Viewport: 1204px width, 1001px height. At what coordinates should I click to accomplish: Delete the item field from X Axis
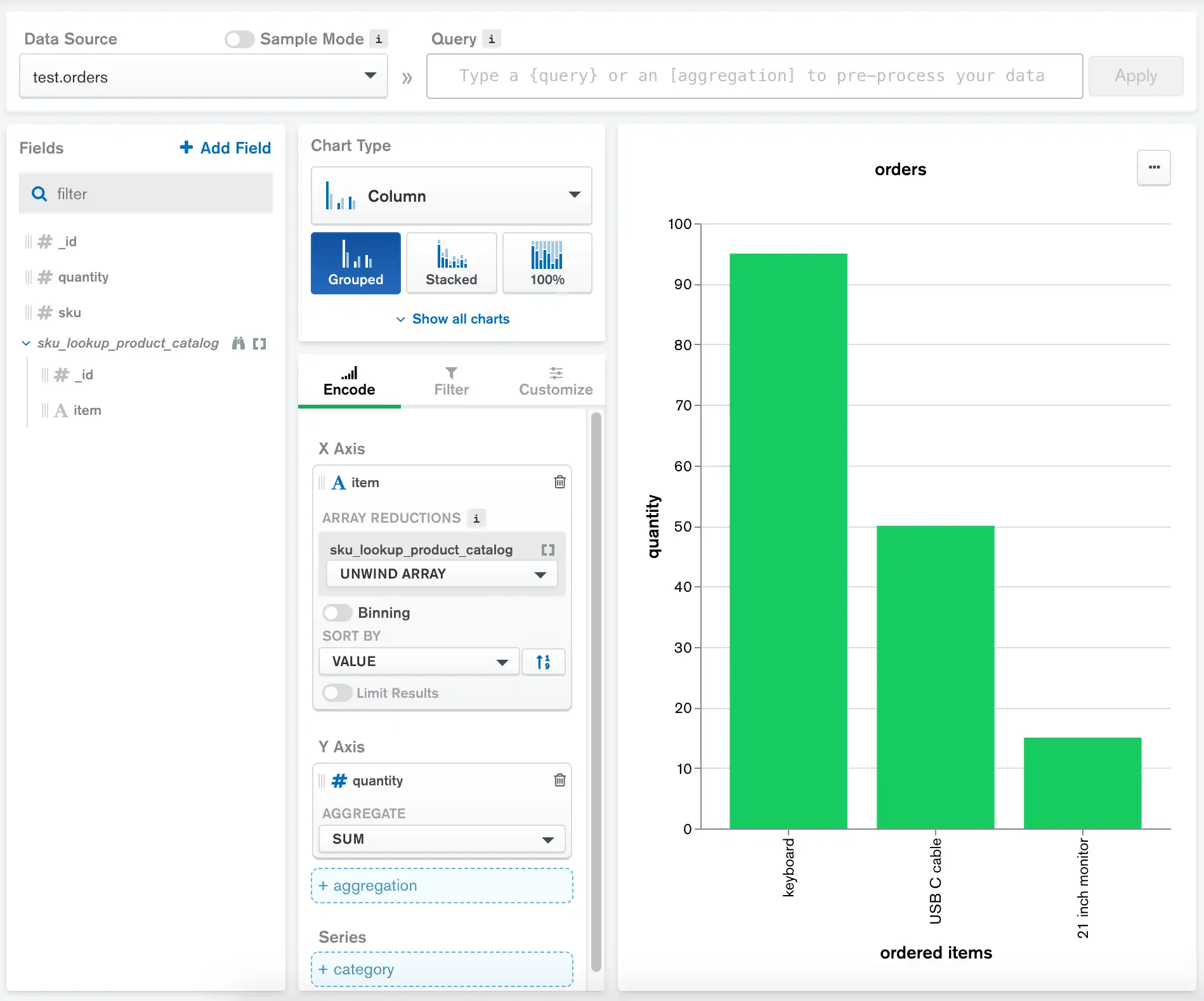pyautogui.click(x=559, y=482)
